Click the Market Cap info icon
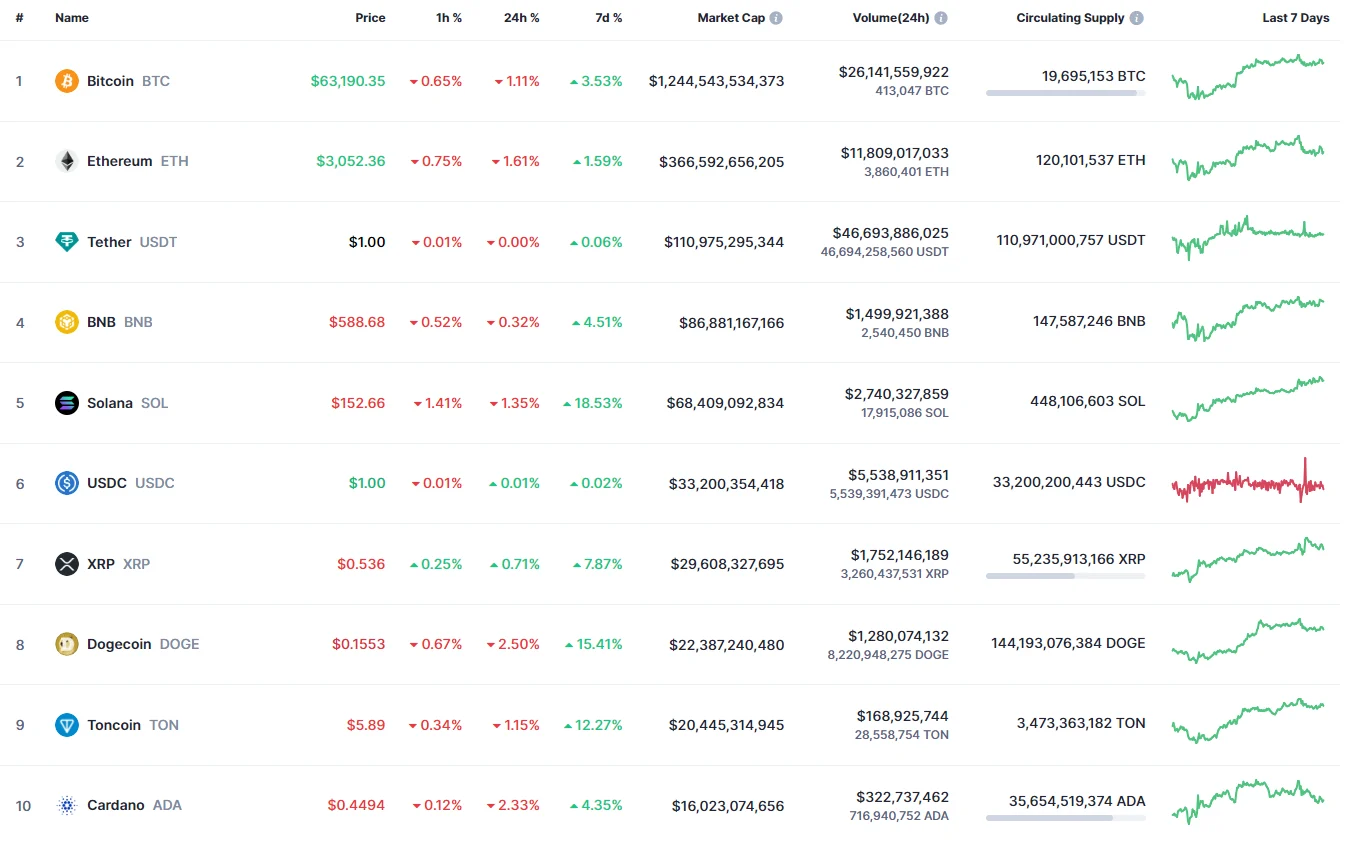Viewport: 1347px width, 843px height. pos(777,18)
